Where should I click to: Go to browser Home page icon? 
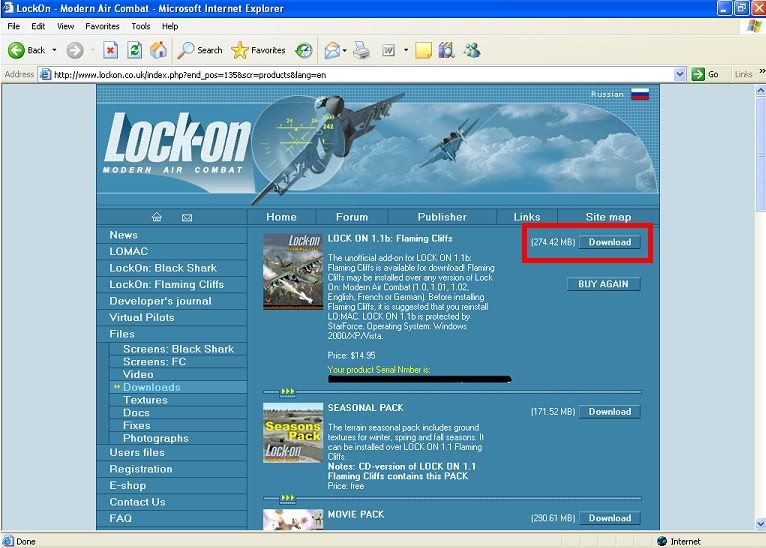click(158, 50)
